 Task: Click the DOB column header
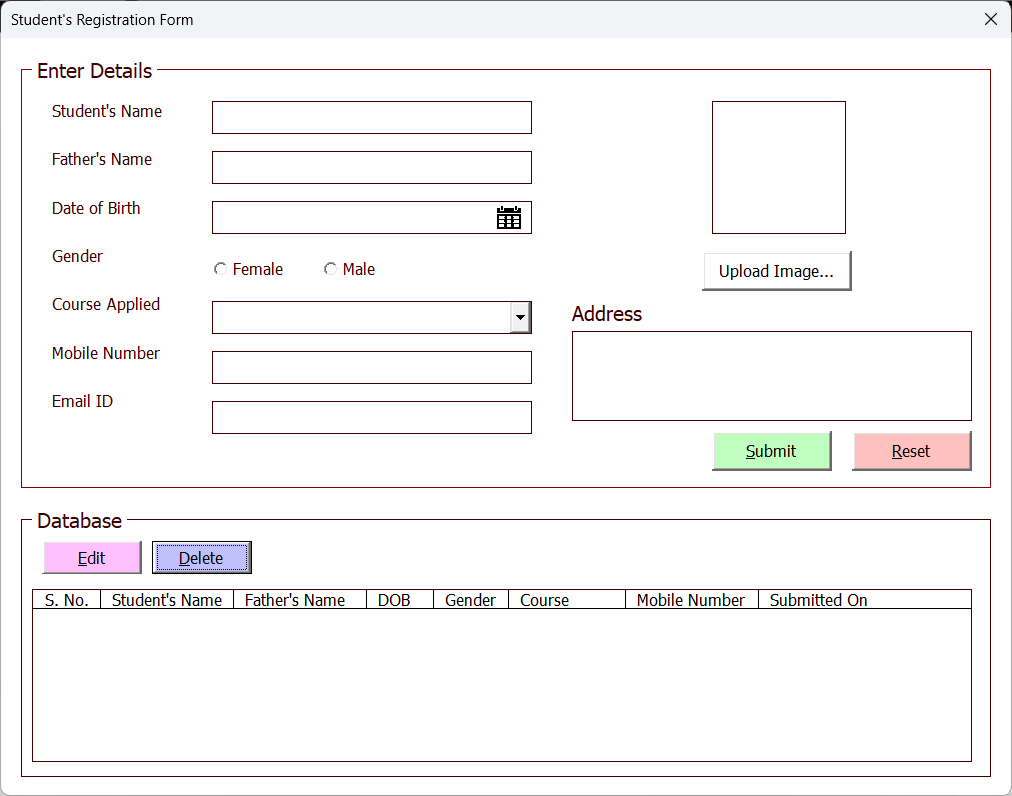point(400,600)
